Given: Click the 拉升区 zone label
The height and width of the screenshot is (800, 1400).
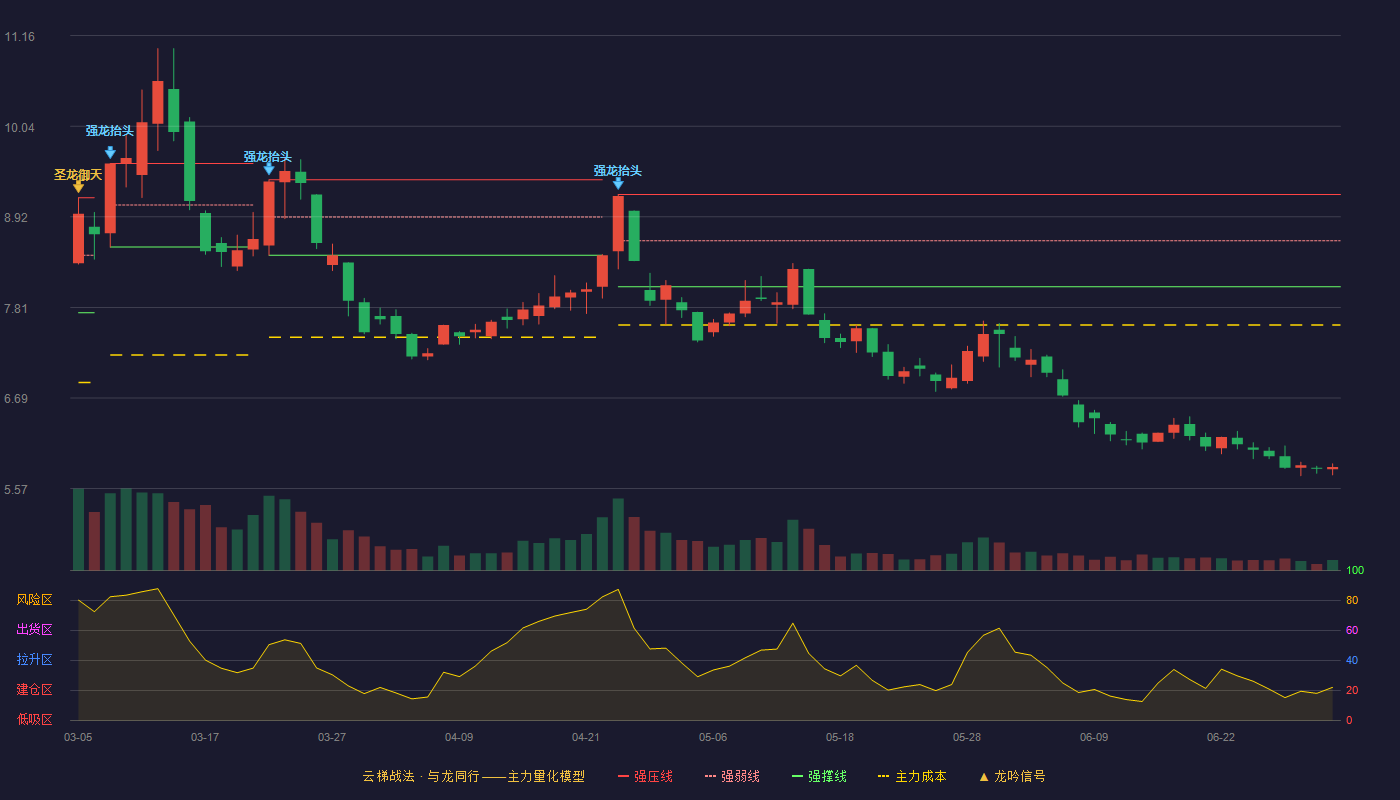Looking at the screenshot, I should [34, 660].
